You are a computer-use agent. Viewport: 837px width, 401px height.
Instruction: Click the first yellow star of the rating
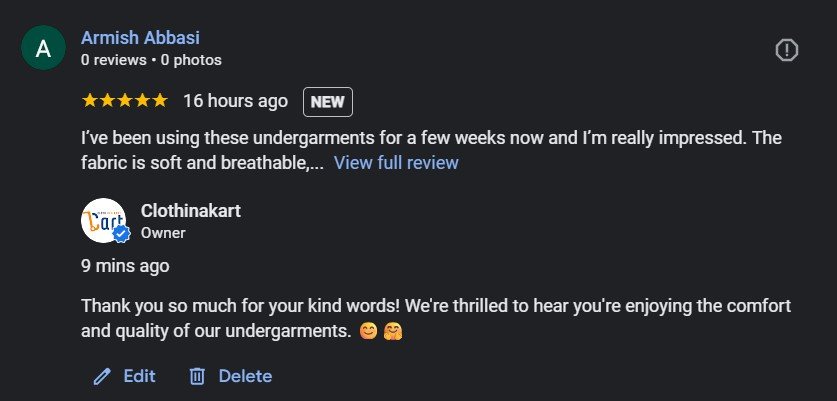[90, 101]
